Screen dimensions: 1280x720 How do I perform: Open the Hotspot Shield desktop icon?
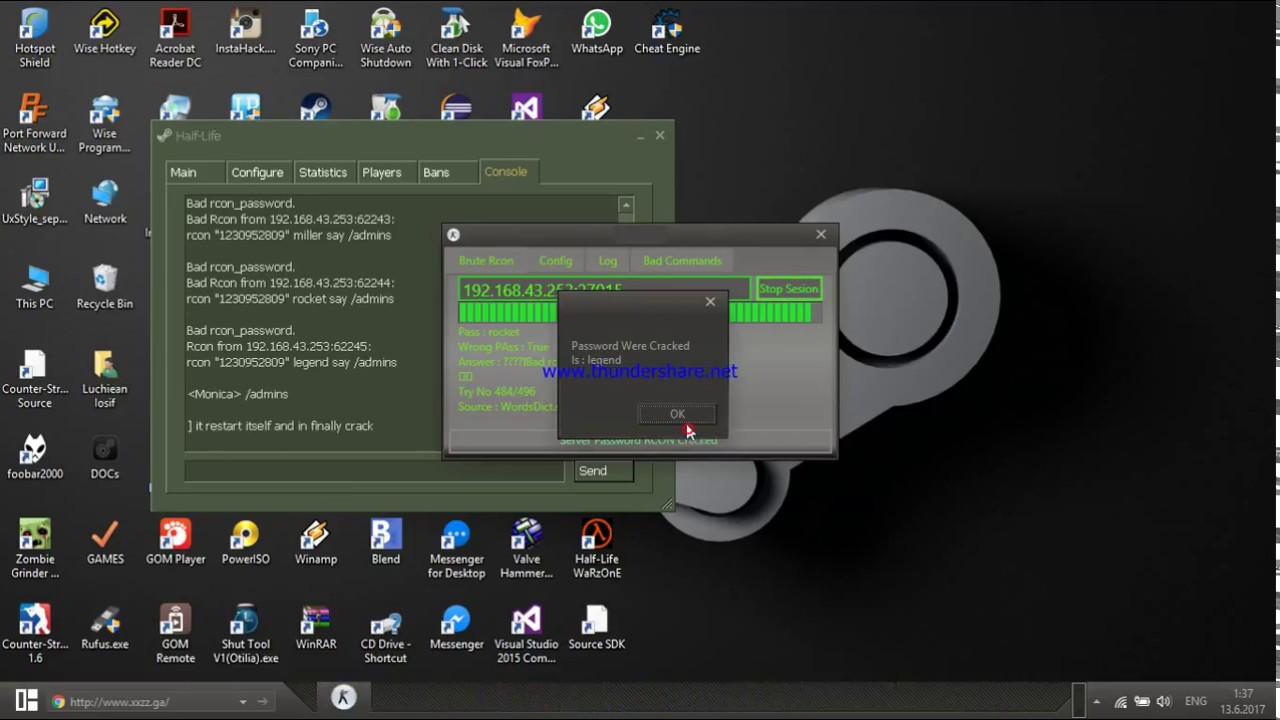click(35, 39)
